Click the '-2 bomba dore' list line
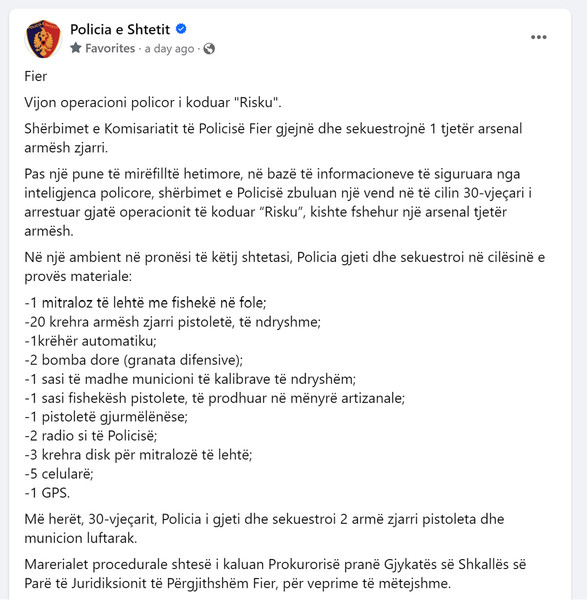 [x=134, y=360]
